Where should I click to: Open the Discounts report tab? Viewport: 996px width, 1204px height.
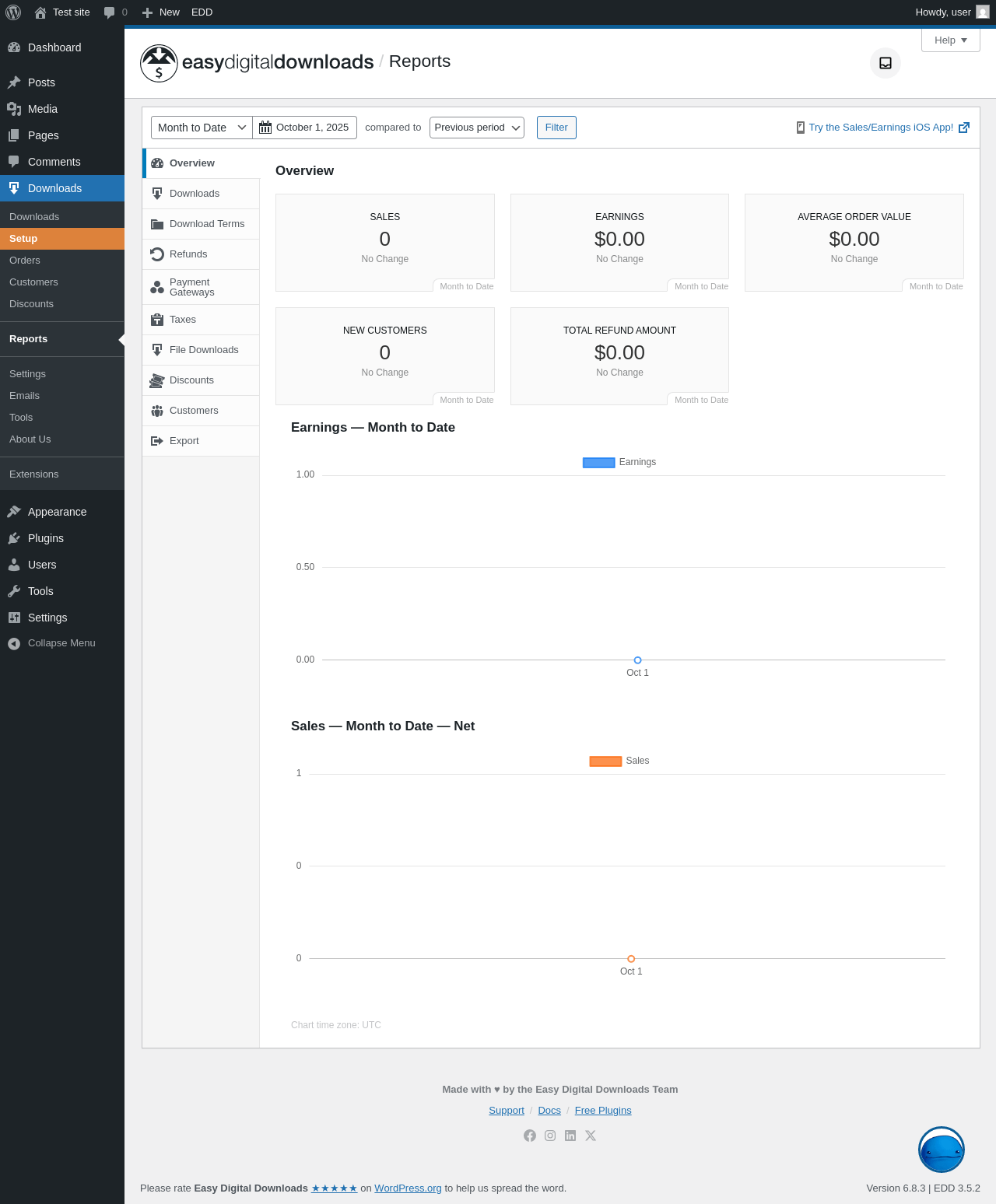(x=201, y=380)
